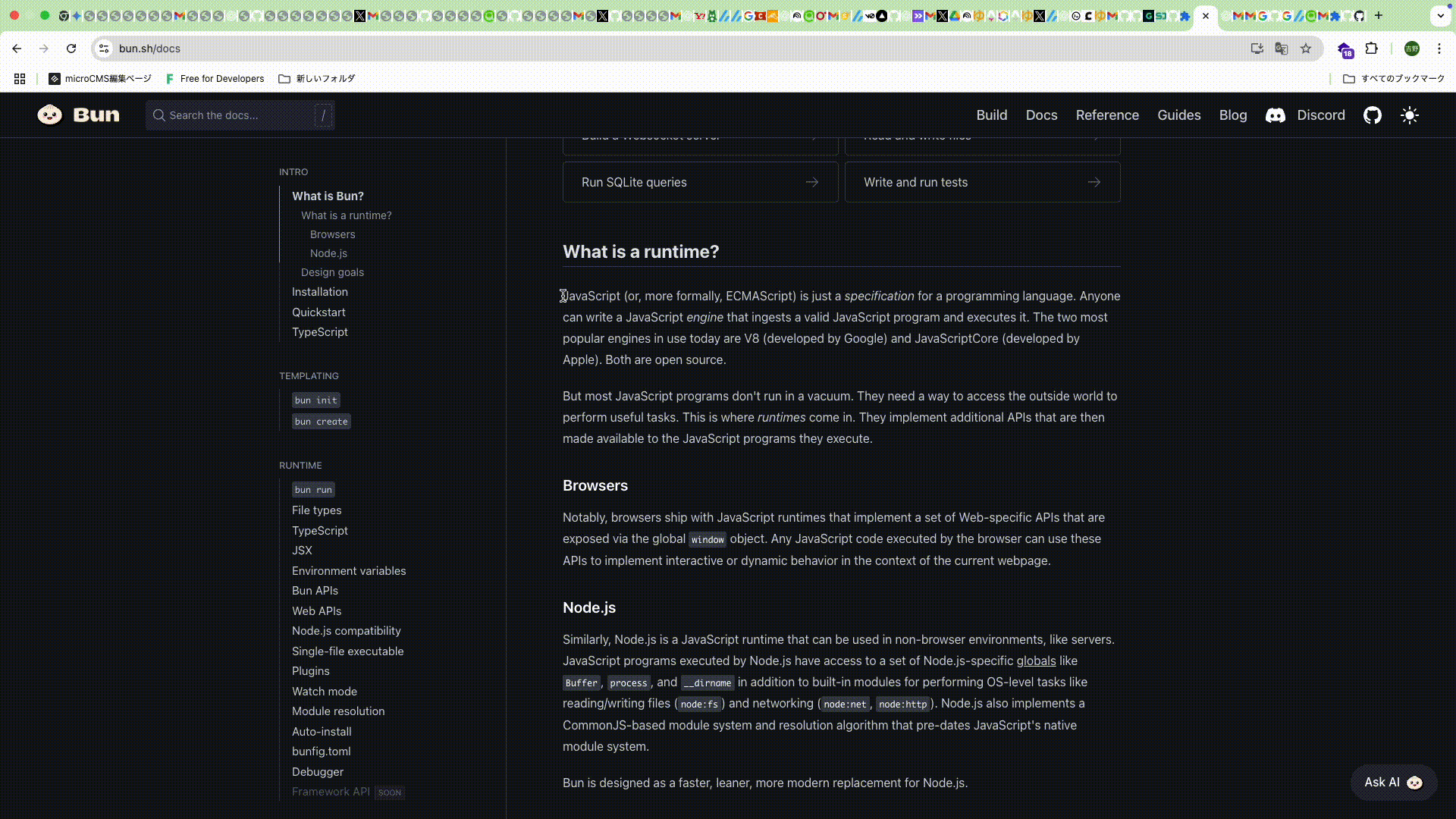Expand the 新しいフォルダ bookmark folder
Image resolution: width=1456 pixels, height=819 pixels.
317,79
